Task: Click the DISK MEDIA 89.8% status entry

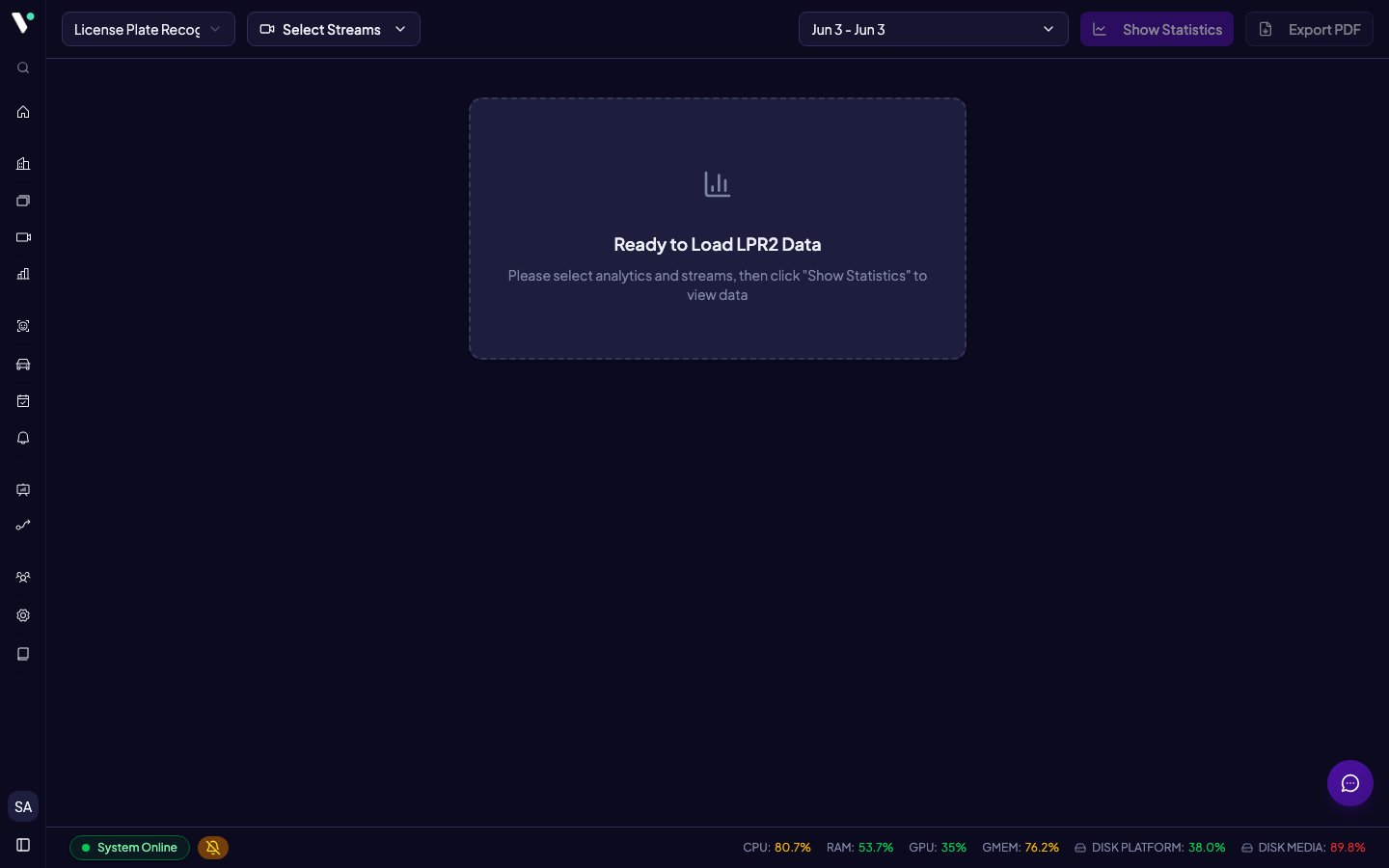Action: 1303,848
